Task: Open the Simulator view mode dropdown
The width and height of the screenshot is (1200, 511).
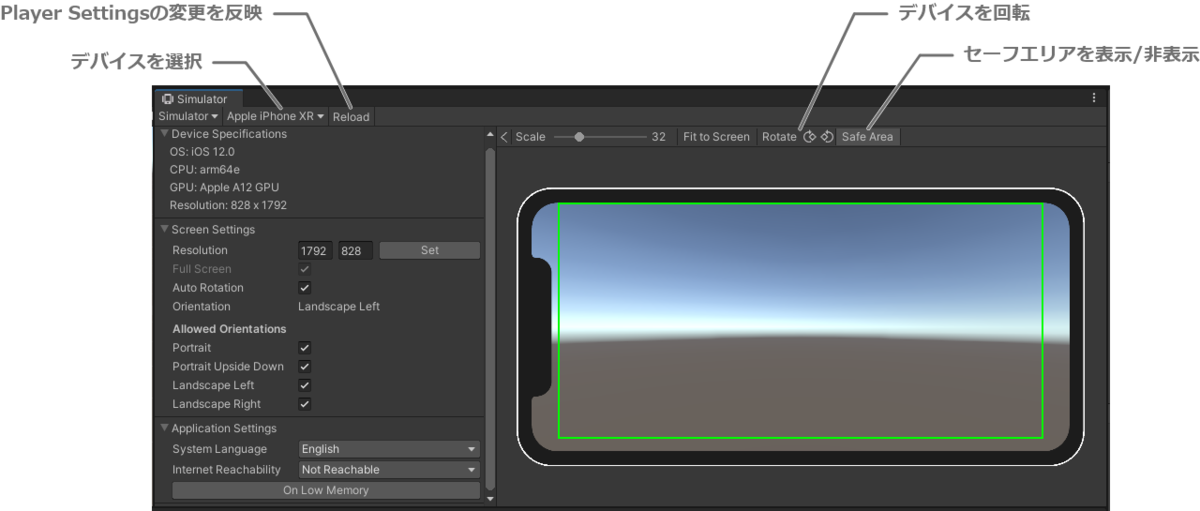Action: pyautogui.click(x=188, y=117)
